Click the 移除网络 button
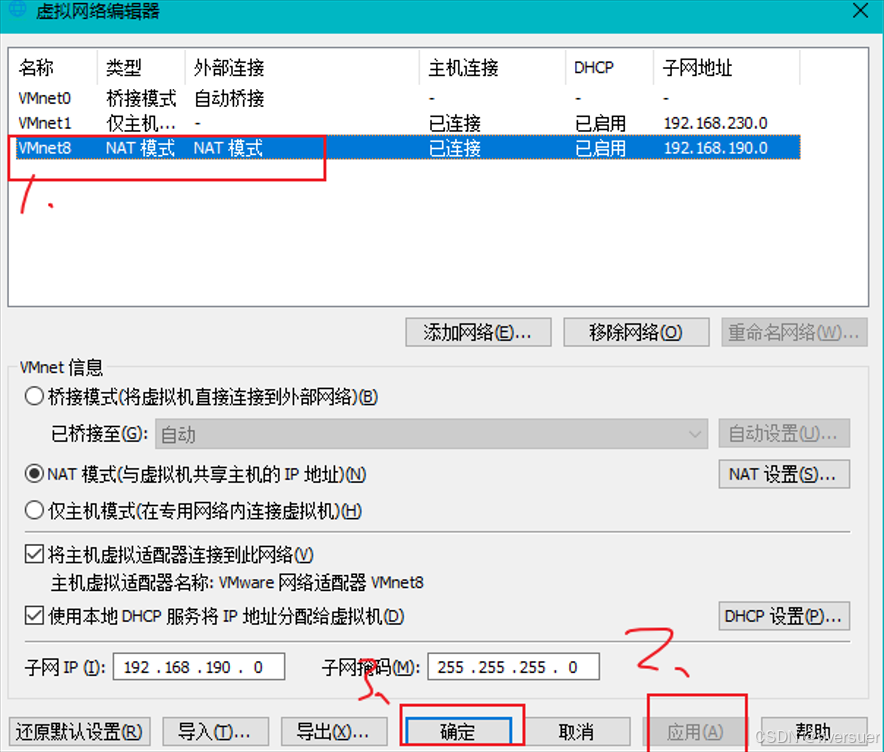Viewport: 884px width, 752px height. pos(636,332)
